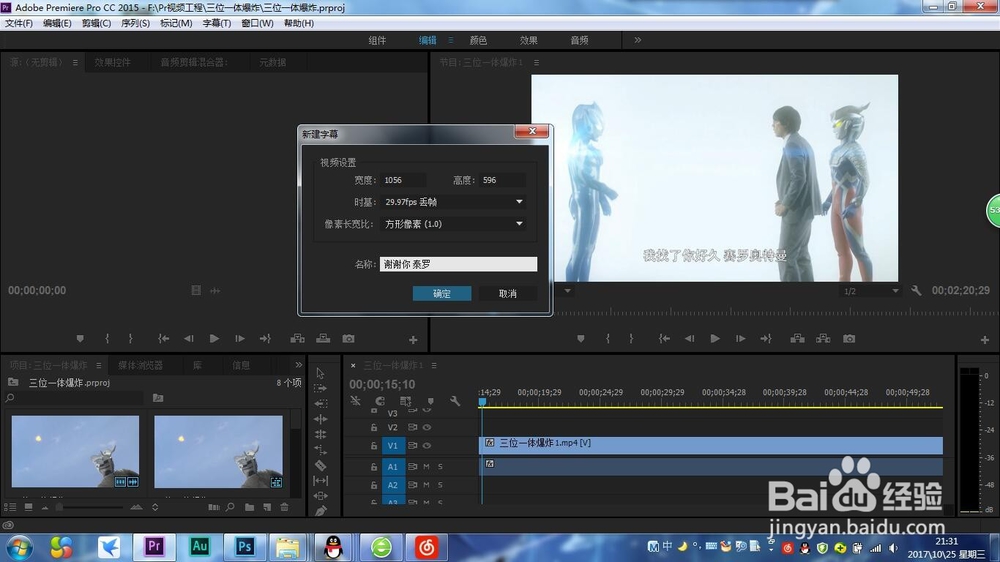Toggle lock on V1 track
Image resolution: width=1000 pixels, height=562 pixels.
point(374,446)
